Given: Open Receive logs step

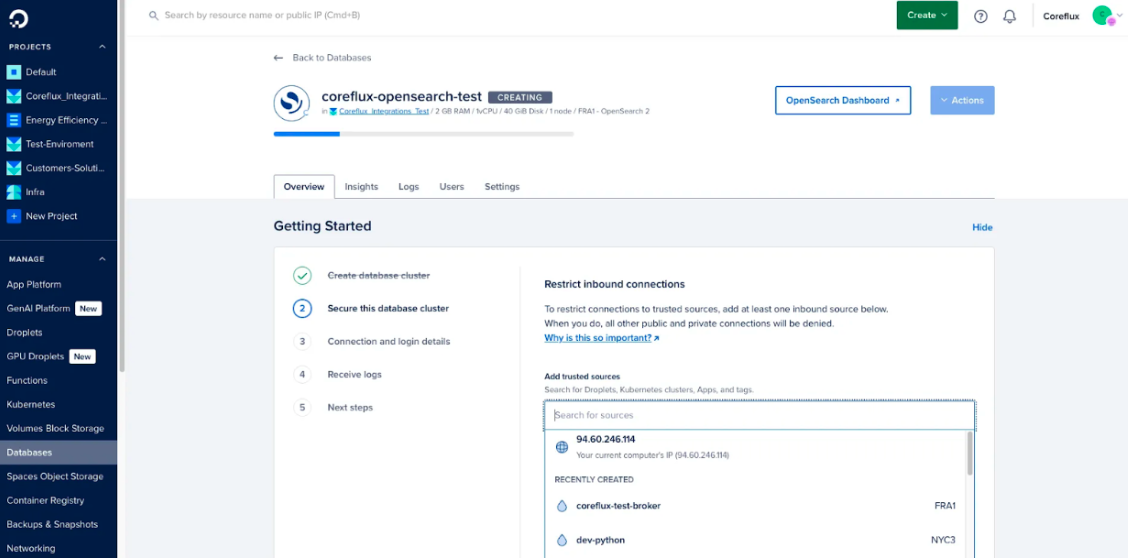Looking at the screenshot, I should pyautogui.click(x=355, y=374).
